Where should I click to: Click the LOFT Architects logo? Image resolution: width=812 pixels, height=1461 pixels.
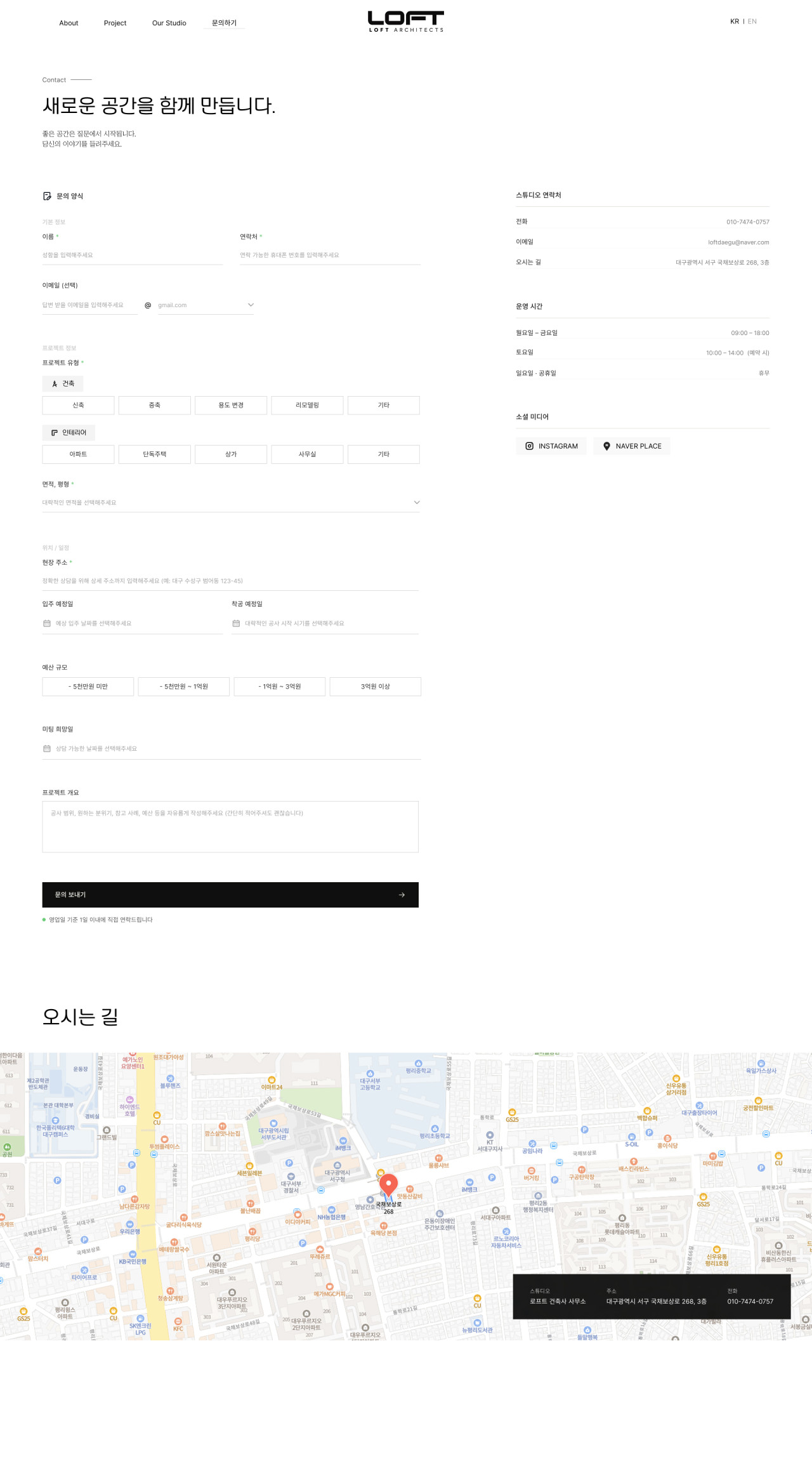406,22
